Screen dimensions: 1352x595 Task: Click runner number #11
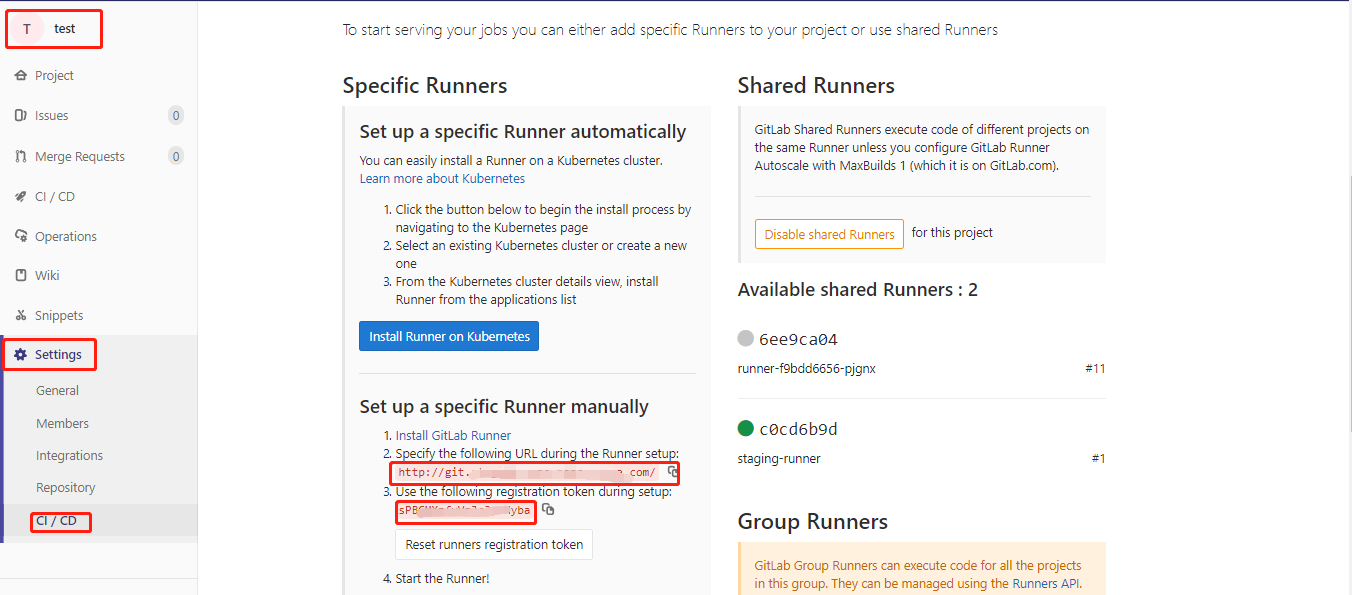[x=1095, y=369]
